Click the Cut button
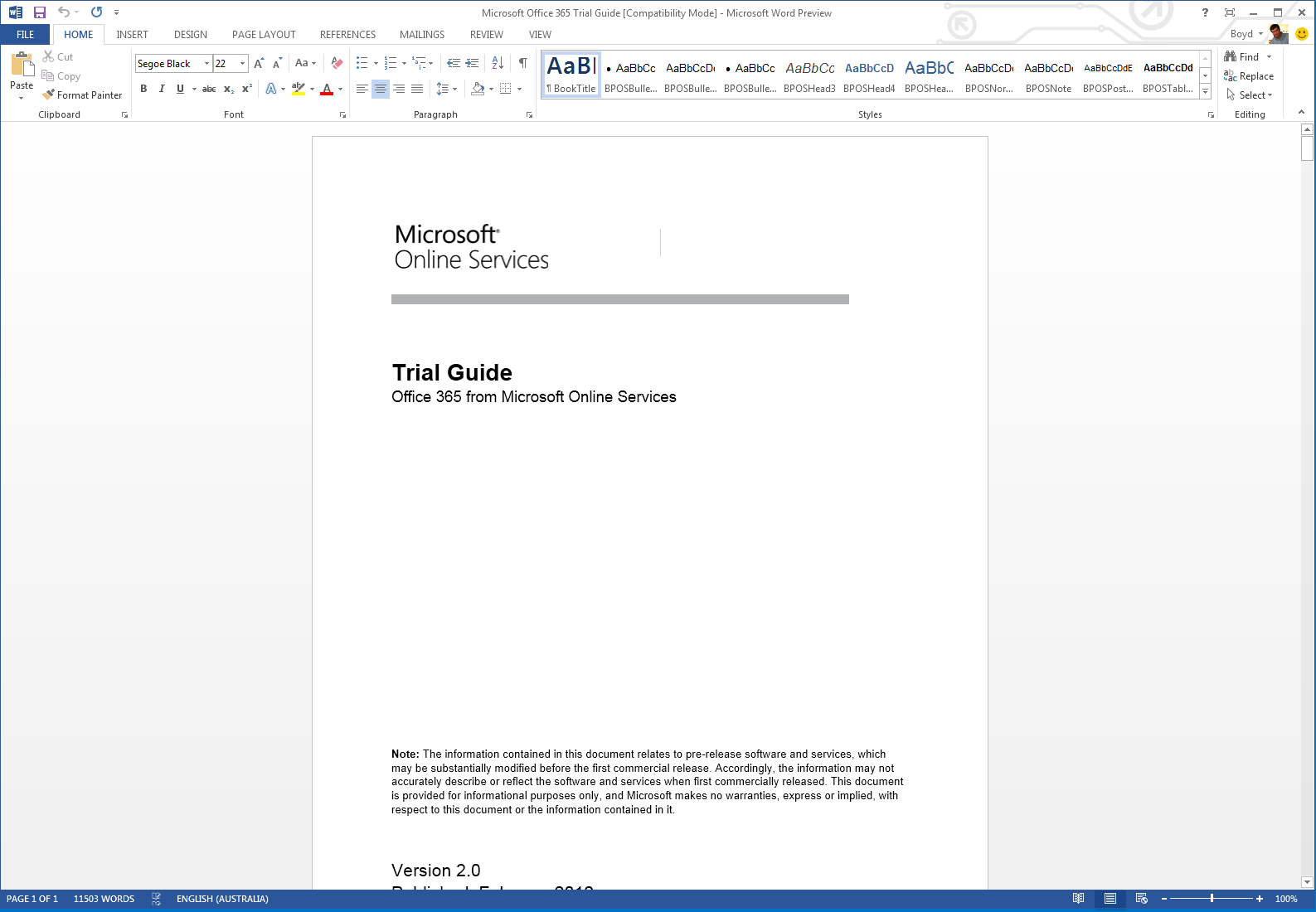 click(x=58, y=57)
